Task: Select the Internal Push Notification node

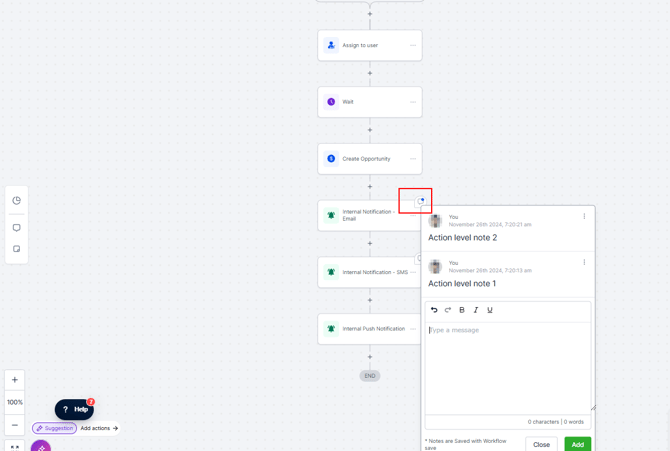Action: [x=370, y=329]
